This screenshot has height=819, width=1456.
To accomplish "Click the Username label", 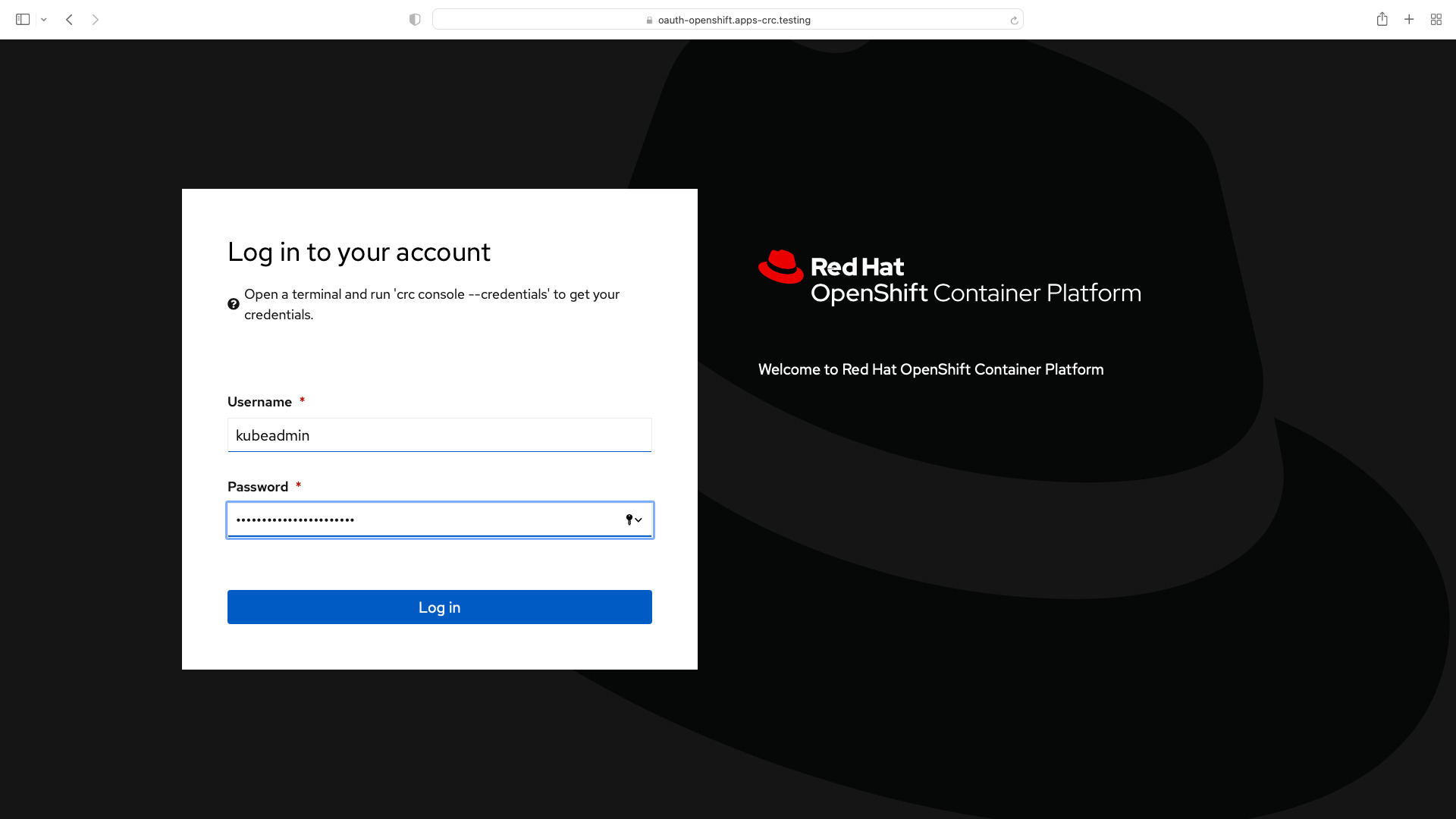I will pos(259,402).
